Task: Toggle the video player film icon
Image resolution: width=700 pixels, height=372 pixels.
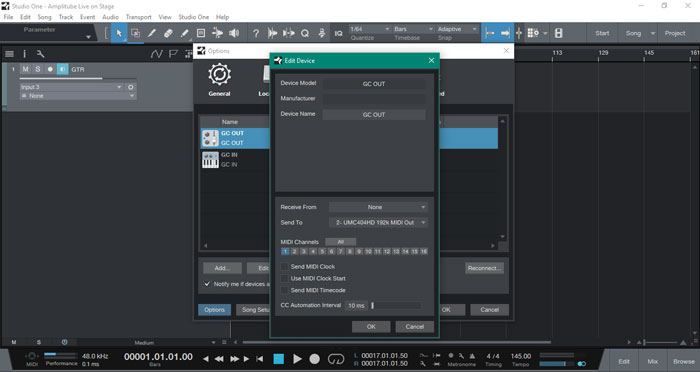Action: pos(558,33)
